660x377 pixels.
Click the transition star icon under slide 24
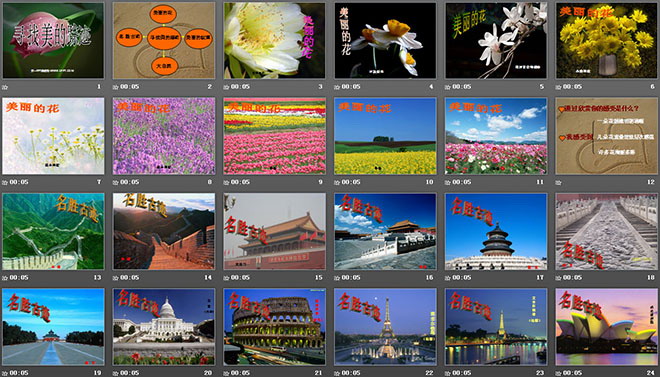click(558, 373)
